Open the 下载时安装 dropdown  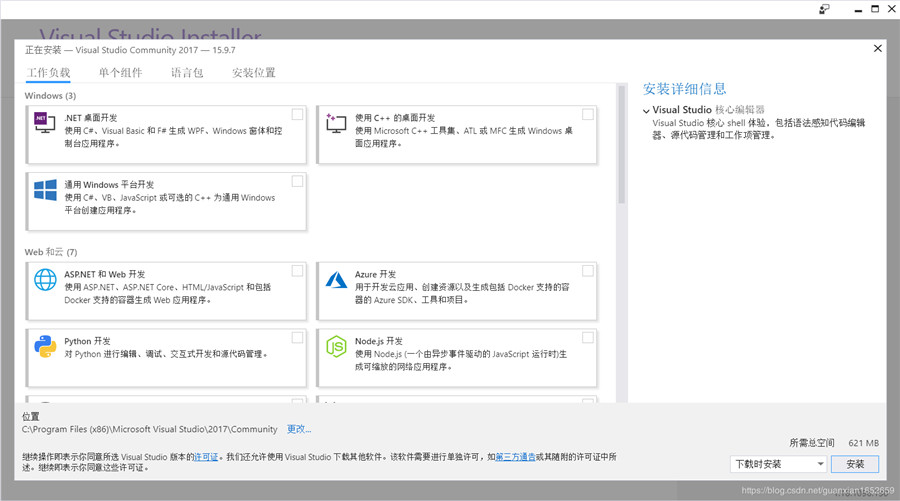coord(779,464)
